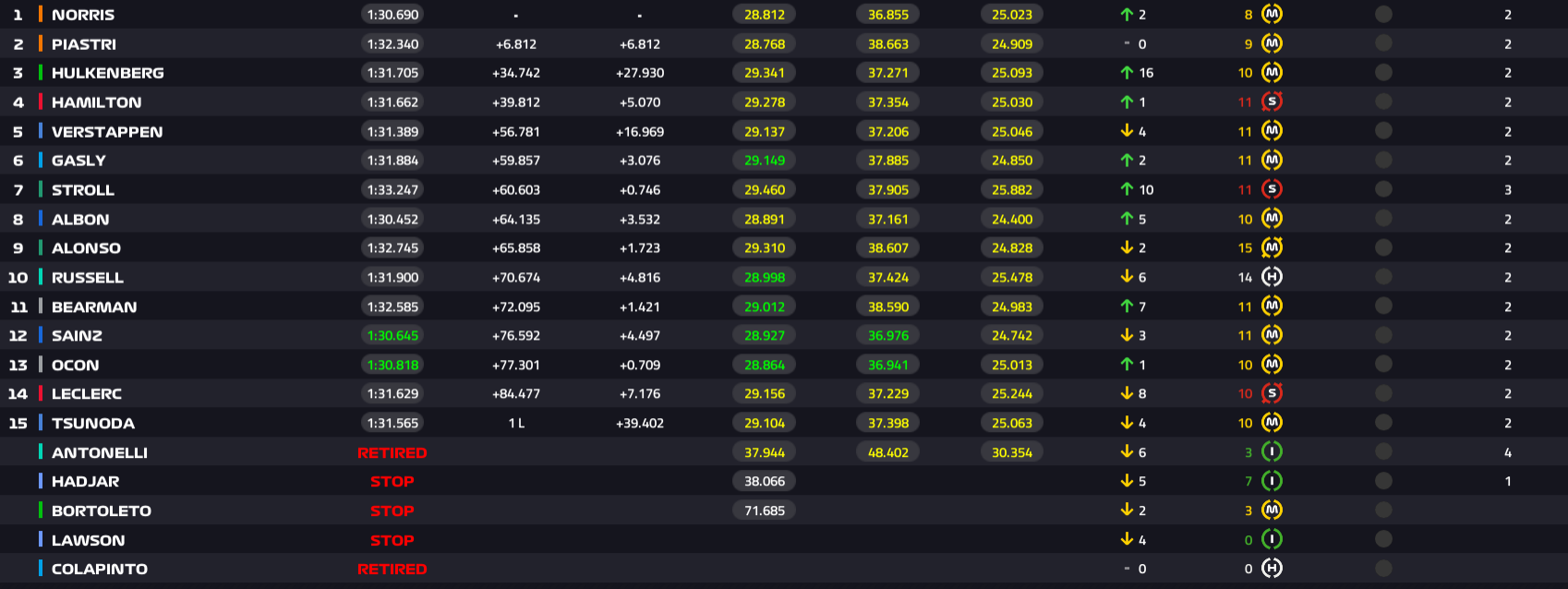The image size is (1568, 589).
Task: Toggle the grey status dot for Verstappen
Action: (1383, 131)
